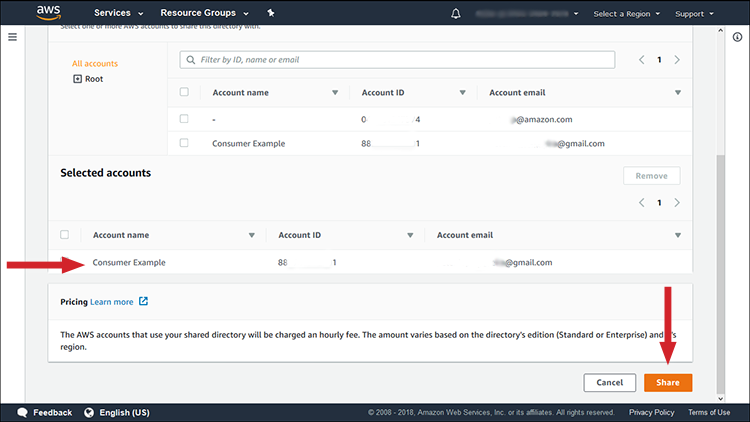Sort accounts table by Account email arrow

(678, 93)
